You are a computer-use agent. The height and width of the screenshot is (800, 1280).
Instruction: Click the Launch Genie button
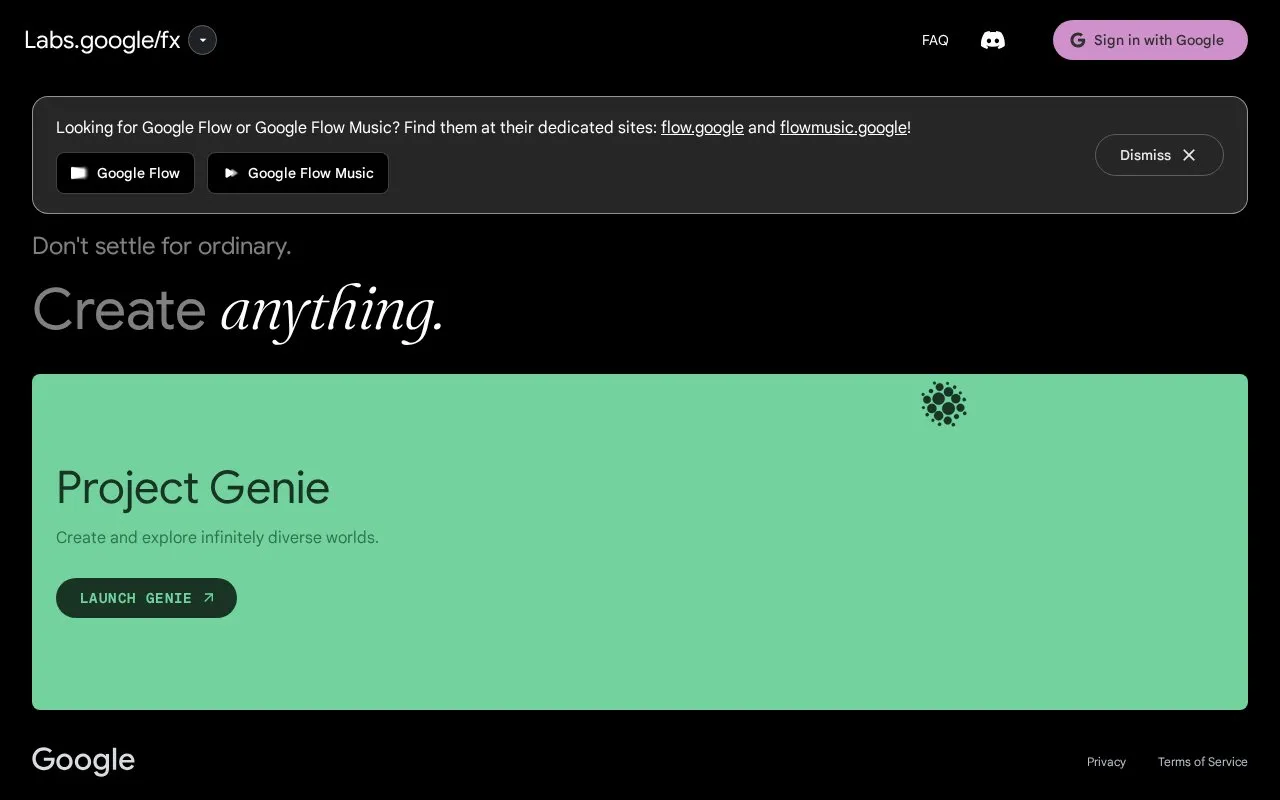[x=146, y=598]
